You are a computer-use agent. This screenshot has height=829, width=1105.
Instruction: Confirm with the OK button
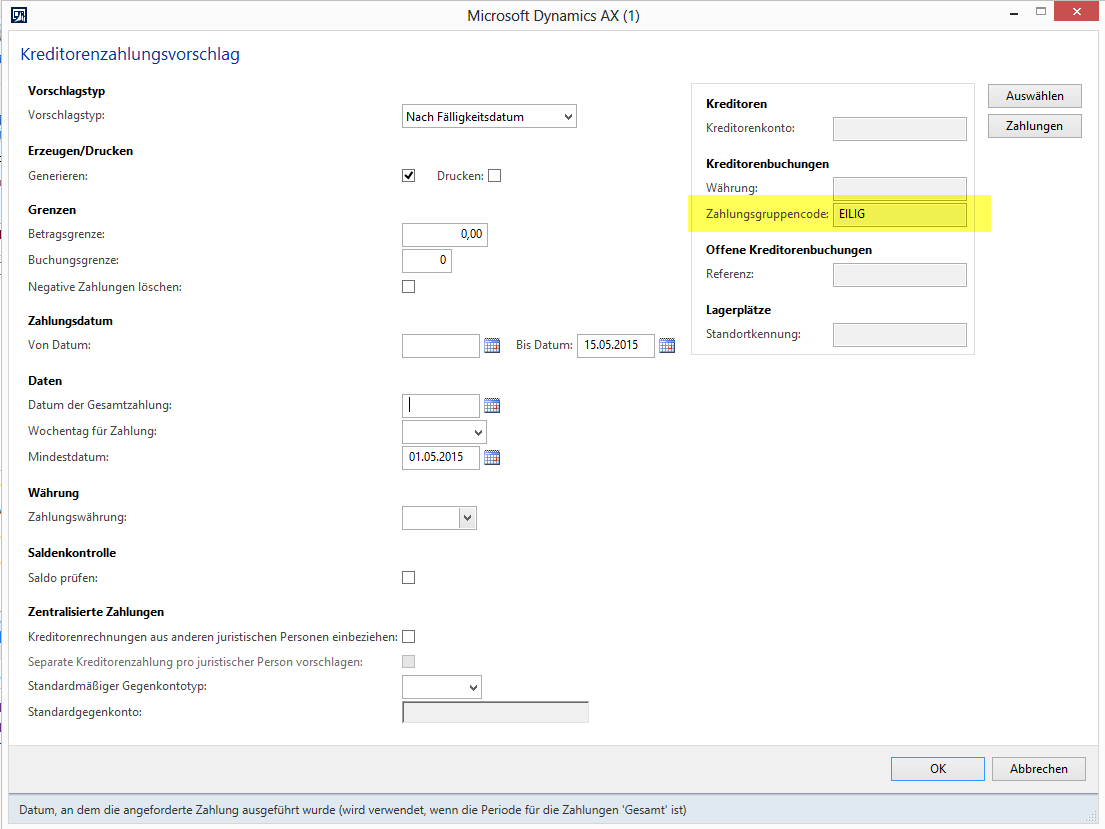937,769
